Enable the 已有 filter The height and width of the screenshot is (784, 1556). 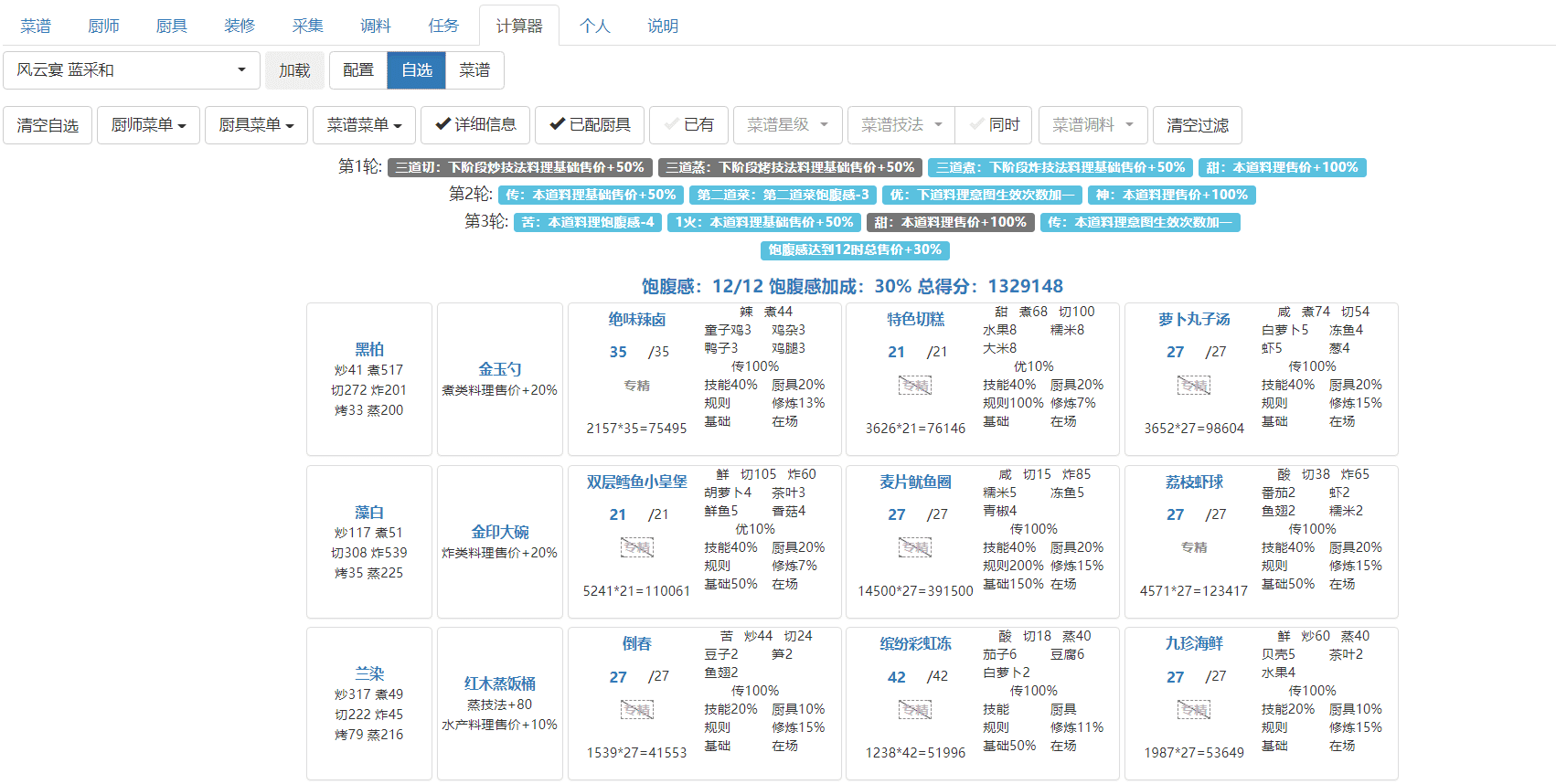(x=688, y=125)
